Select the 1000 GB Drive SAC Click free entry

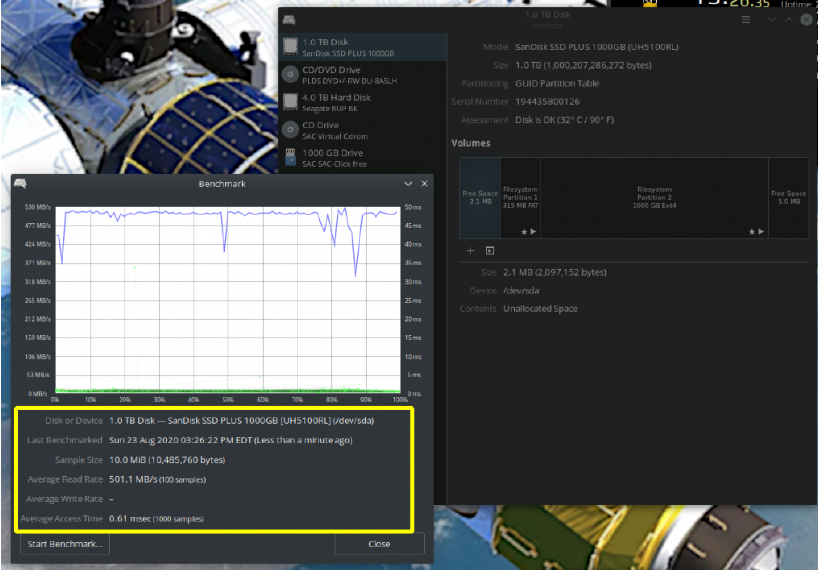[x=363, y=157]
